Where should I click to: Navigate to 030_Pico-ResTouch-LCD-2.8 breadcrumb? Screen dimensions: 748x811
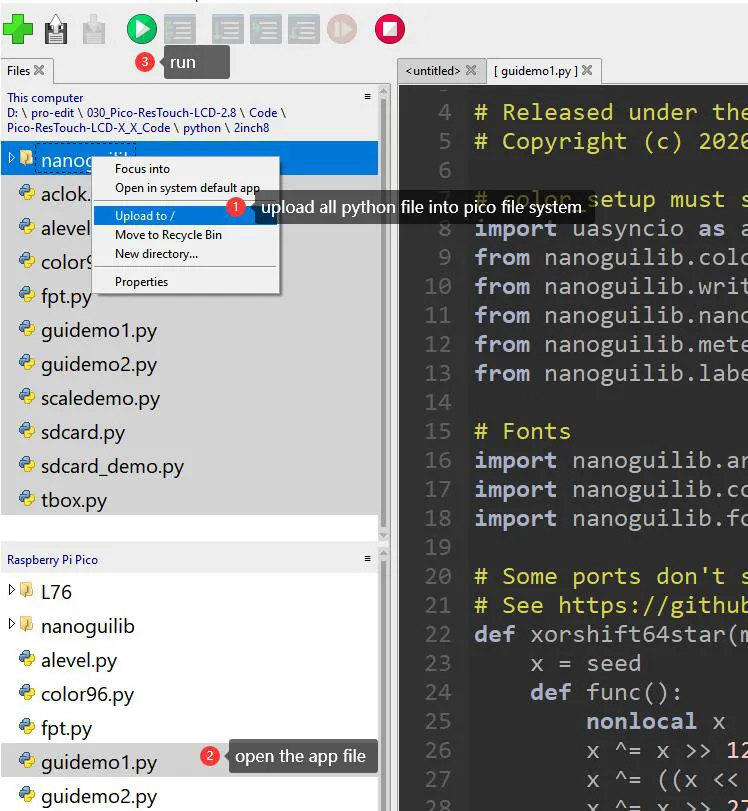click(x=161, y=113)
